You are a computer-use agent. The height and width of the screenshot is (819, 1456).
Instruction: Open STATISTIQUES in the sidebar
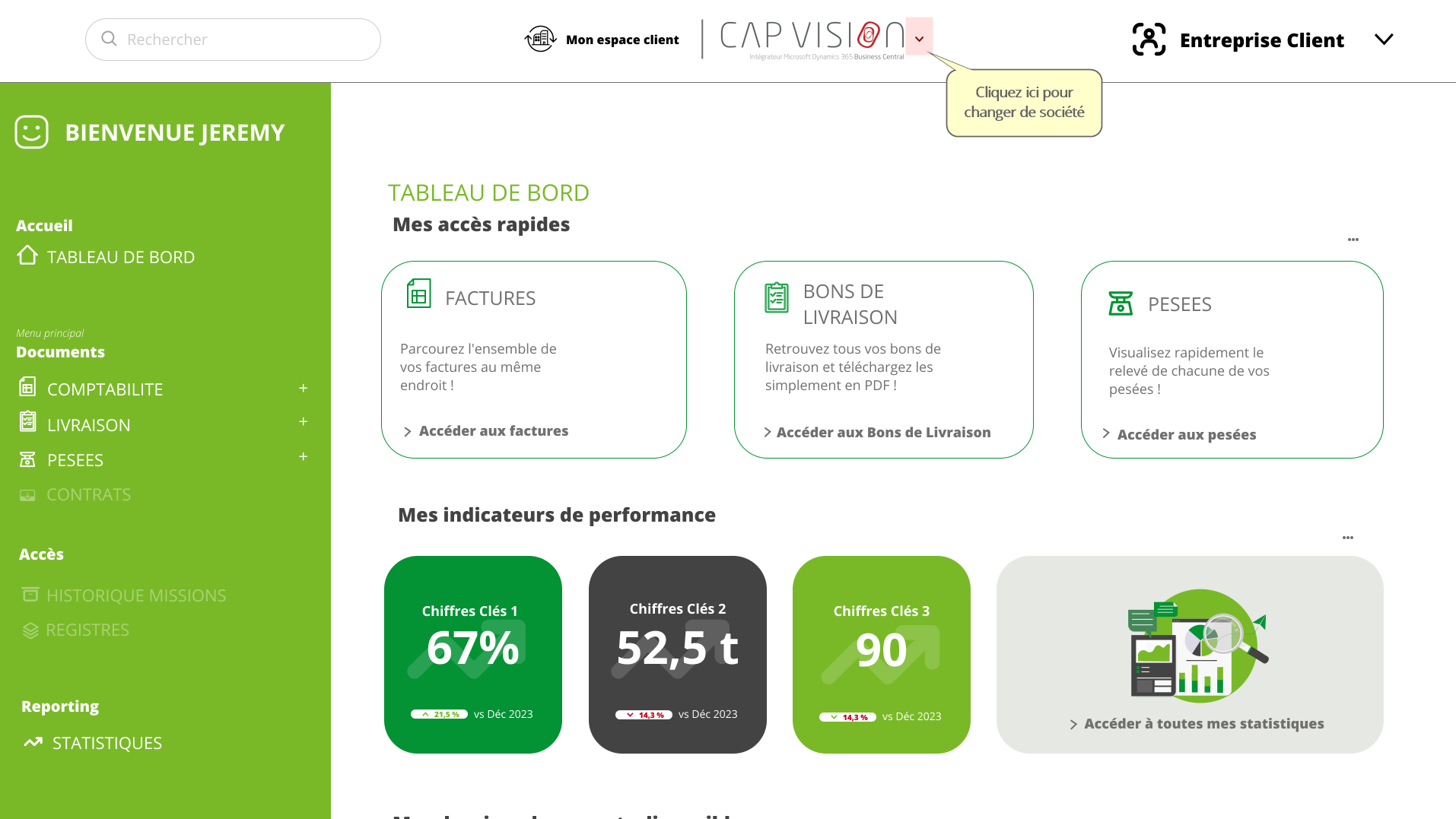click(107, 743)
